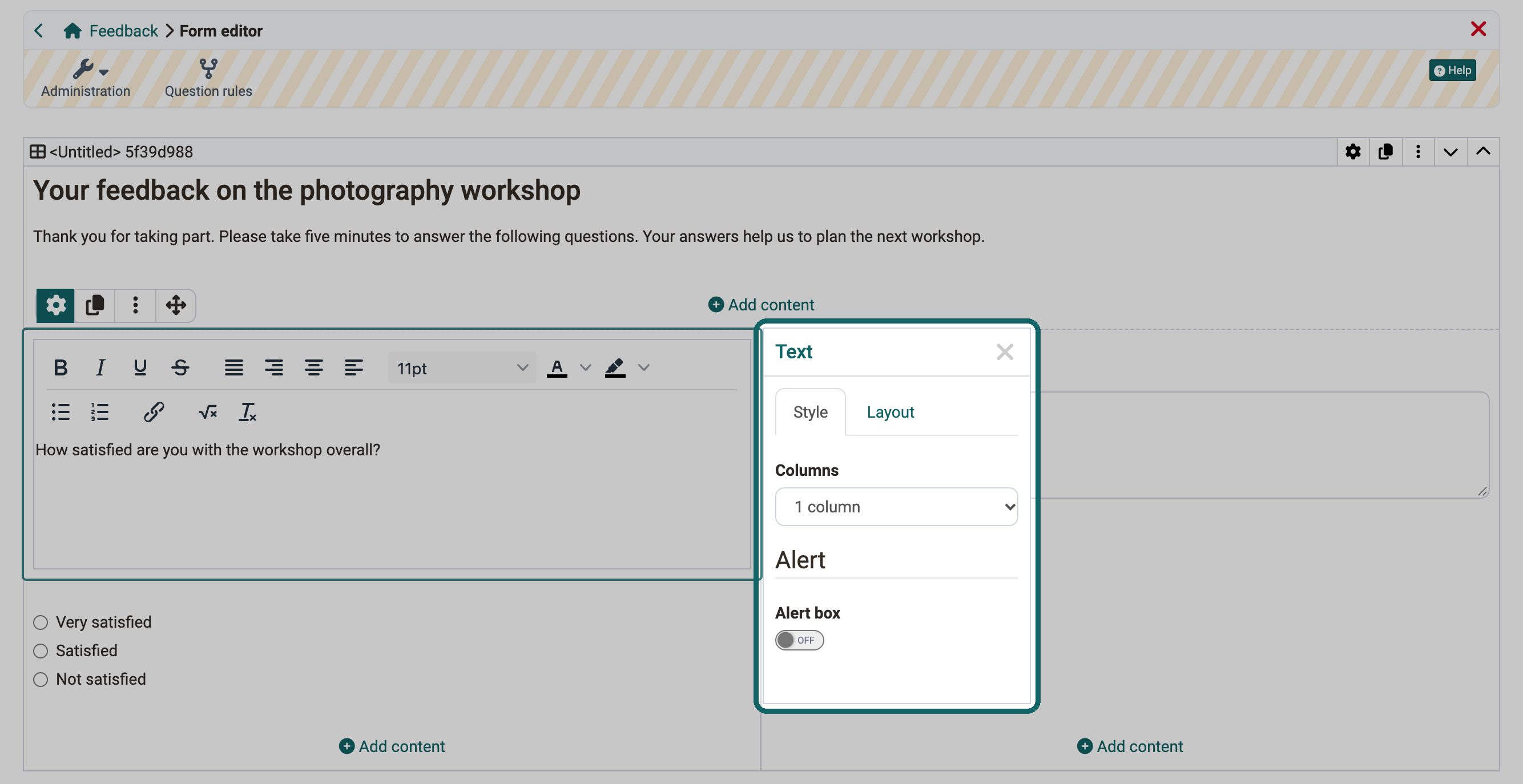The image size is (1523, 784).
Task: Center the text alignment
Action: (313, 367)
